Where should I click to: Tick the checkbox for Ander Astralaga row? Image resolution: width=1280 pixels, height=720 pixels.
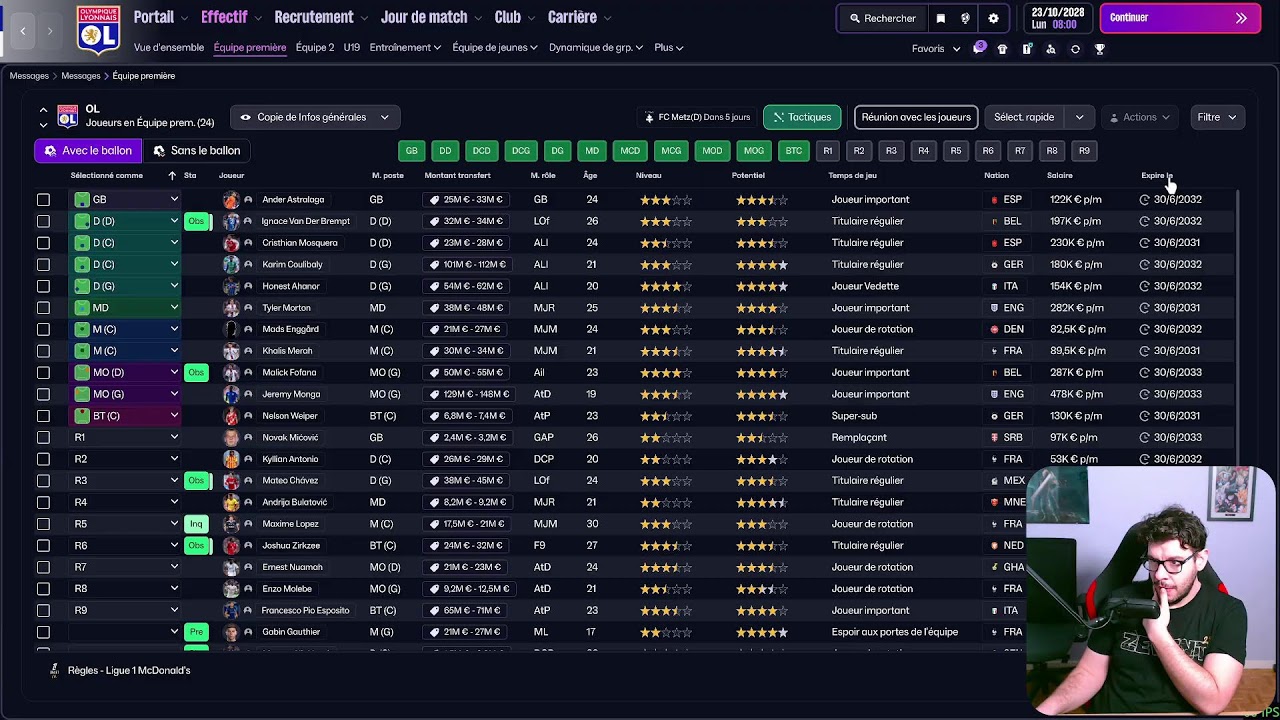tap(43, 200)
